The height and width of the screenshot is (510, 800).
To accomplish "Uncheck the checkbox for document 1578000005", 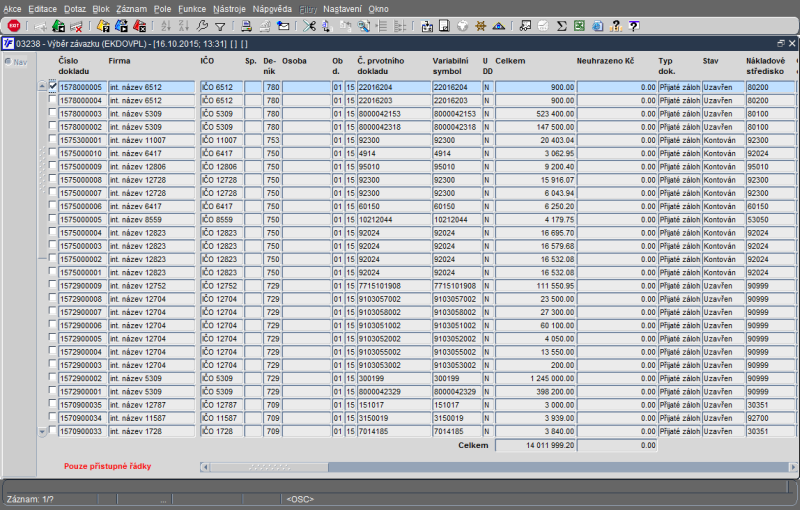I will (x=53, y=86).
